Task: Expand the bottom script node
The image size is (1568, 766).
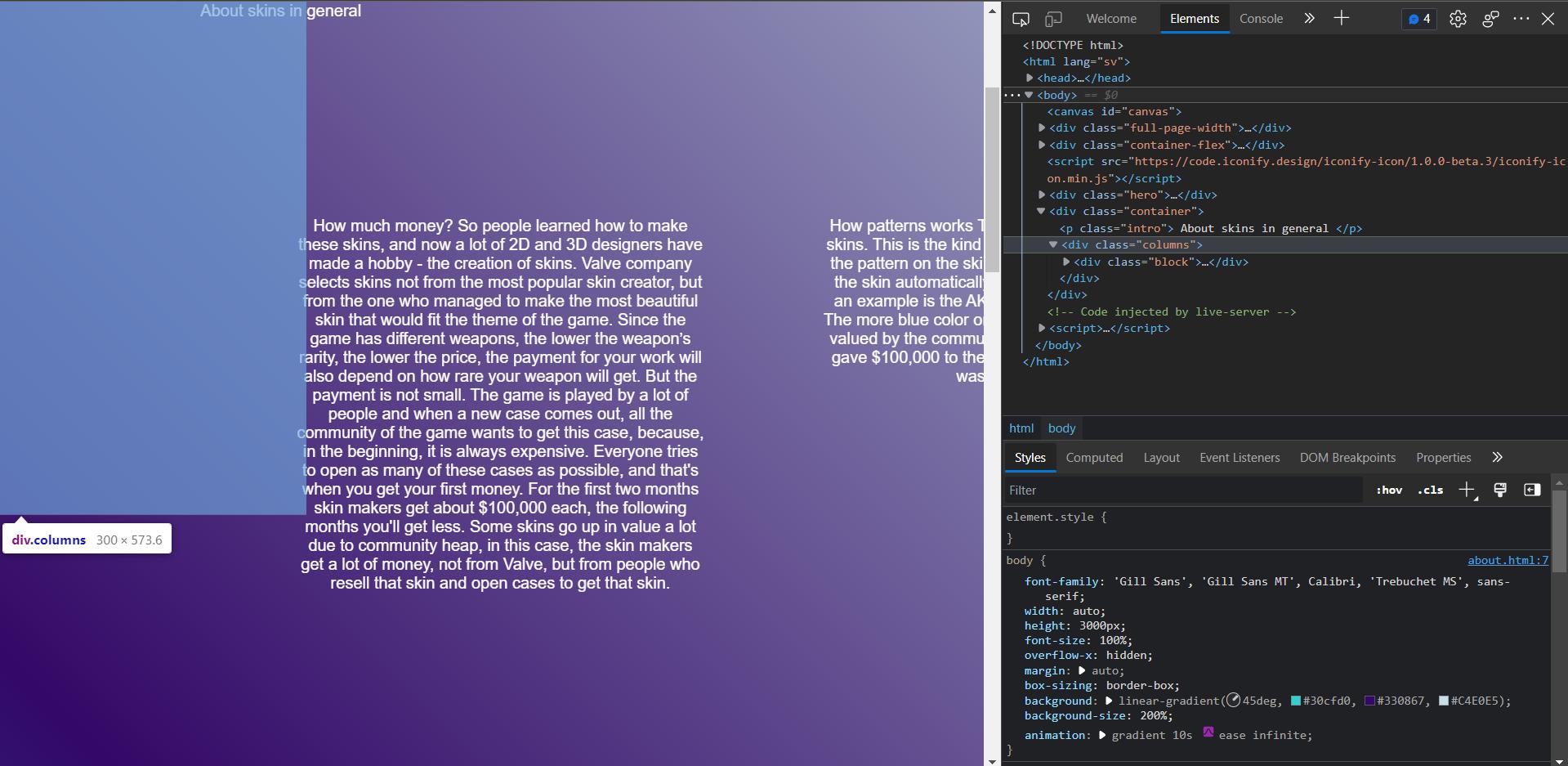Action: pyautogui.click(x=1042, y=329)
